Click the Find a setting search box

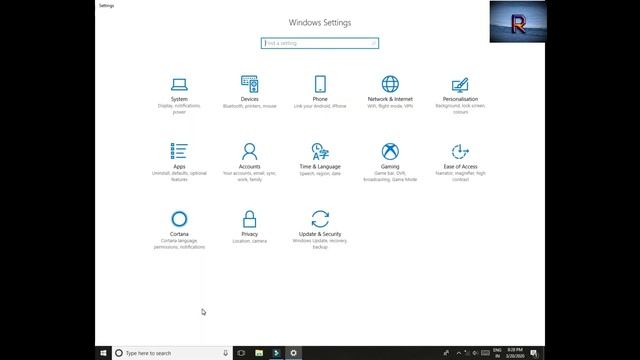coord(320,43)
